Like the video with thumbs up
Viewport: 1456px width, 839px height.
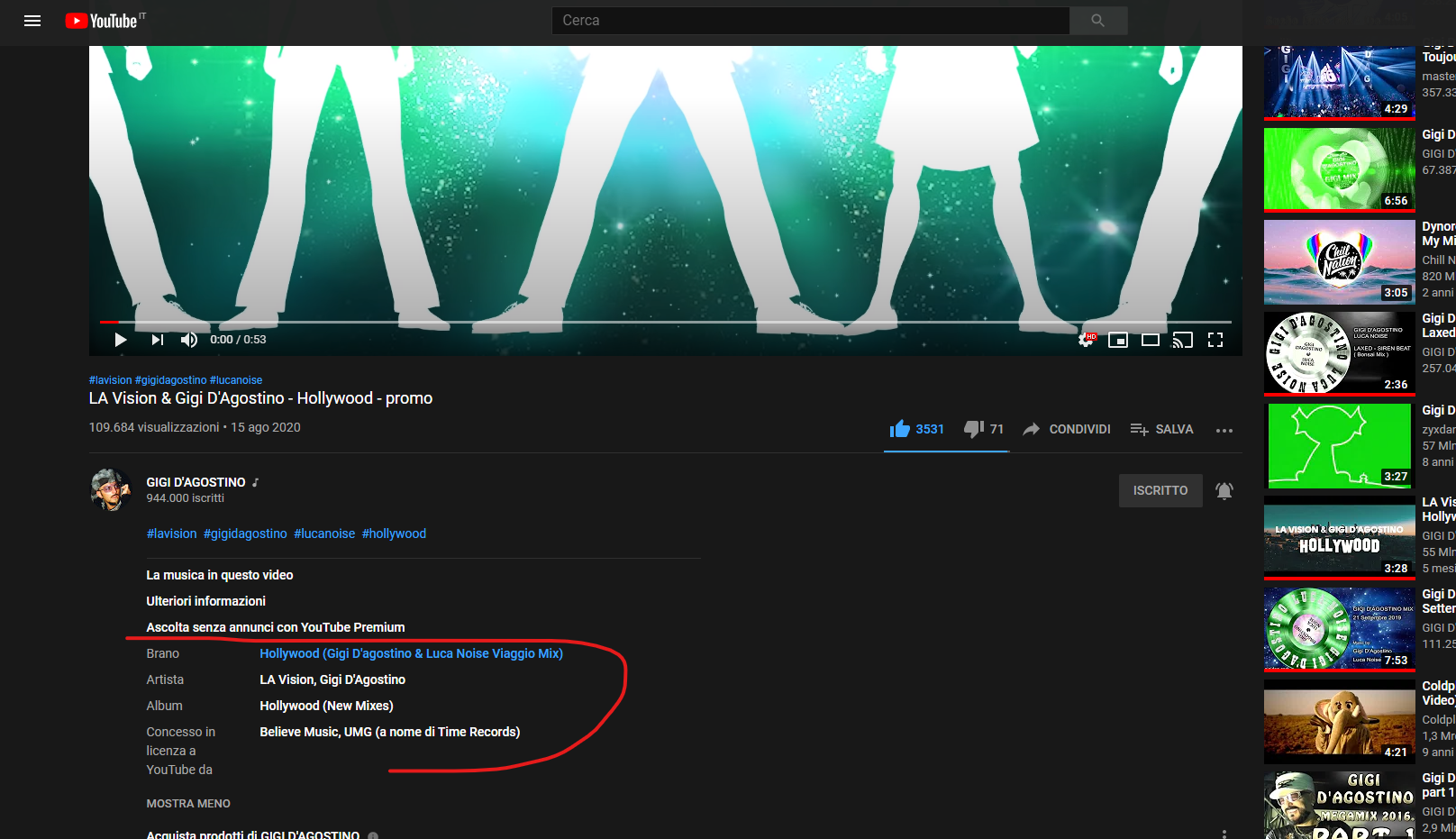pyautogui.click(x=900, y=429)
